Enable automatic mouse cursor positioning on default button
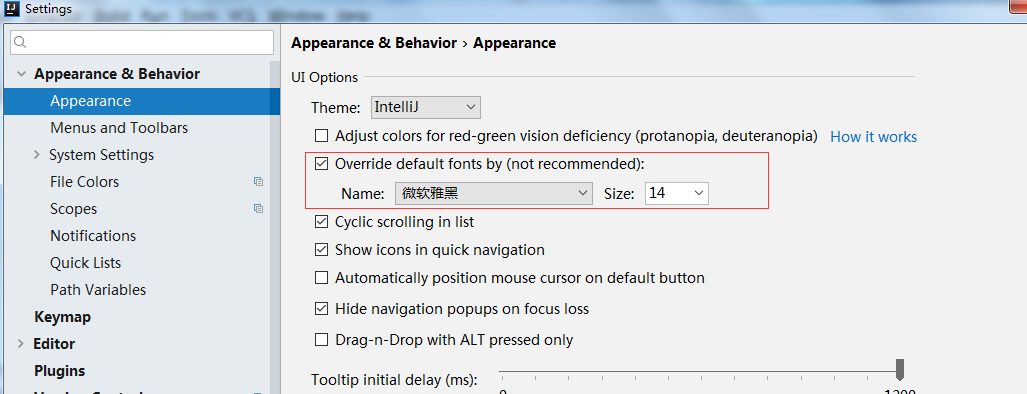The height and width of the screenshot is (394, 1027). (x=322, y=278)
